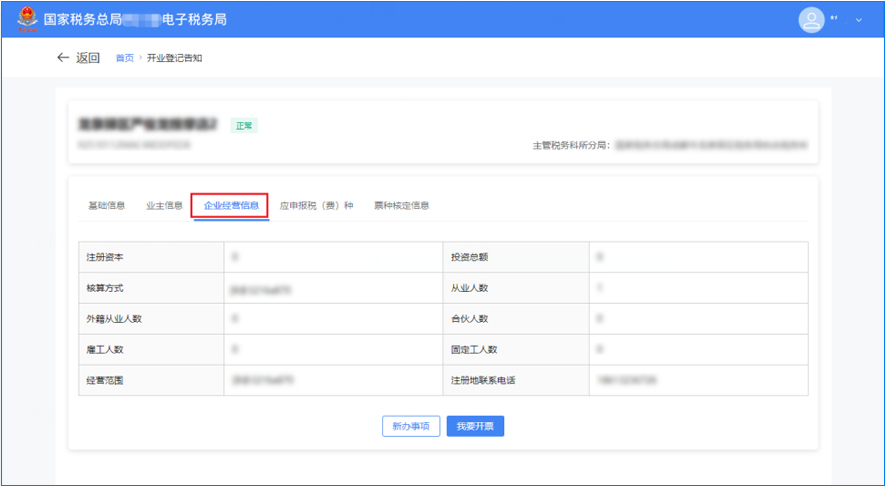886x486 pixels.
Task: Click the 新办事项 button
Action: point(411,426)
